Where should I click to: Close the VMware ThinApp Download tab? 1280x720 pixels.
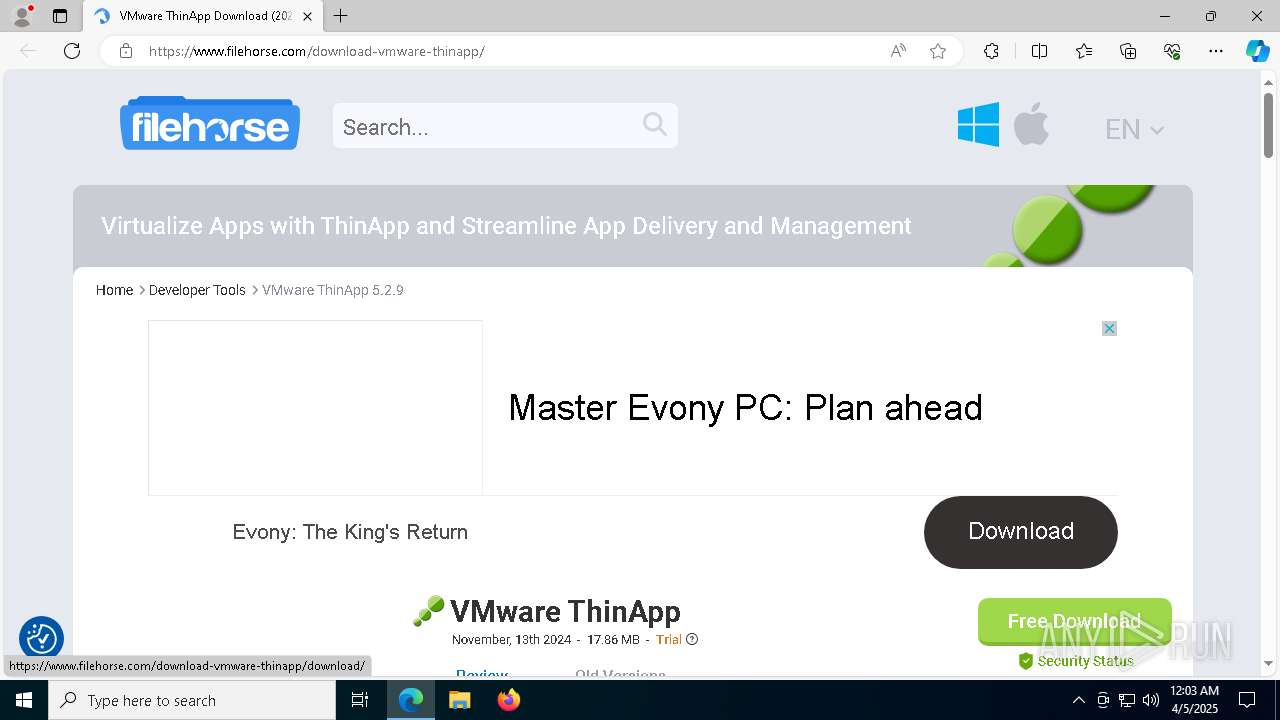(307, 16)
